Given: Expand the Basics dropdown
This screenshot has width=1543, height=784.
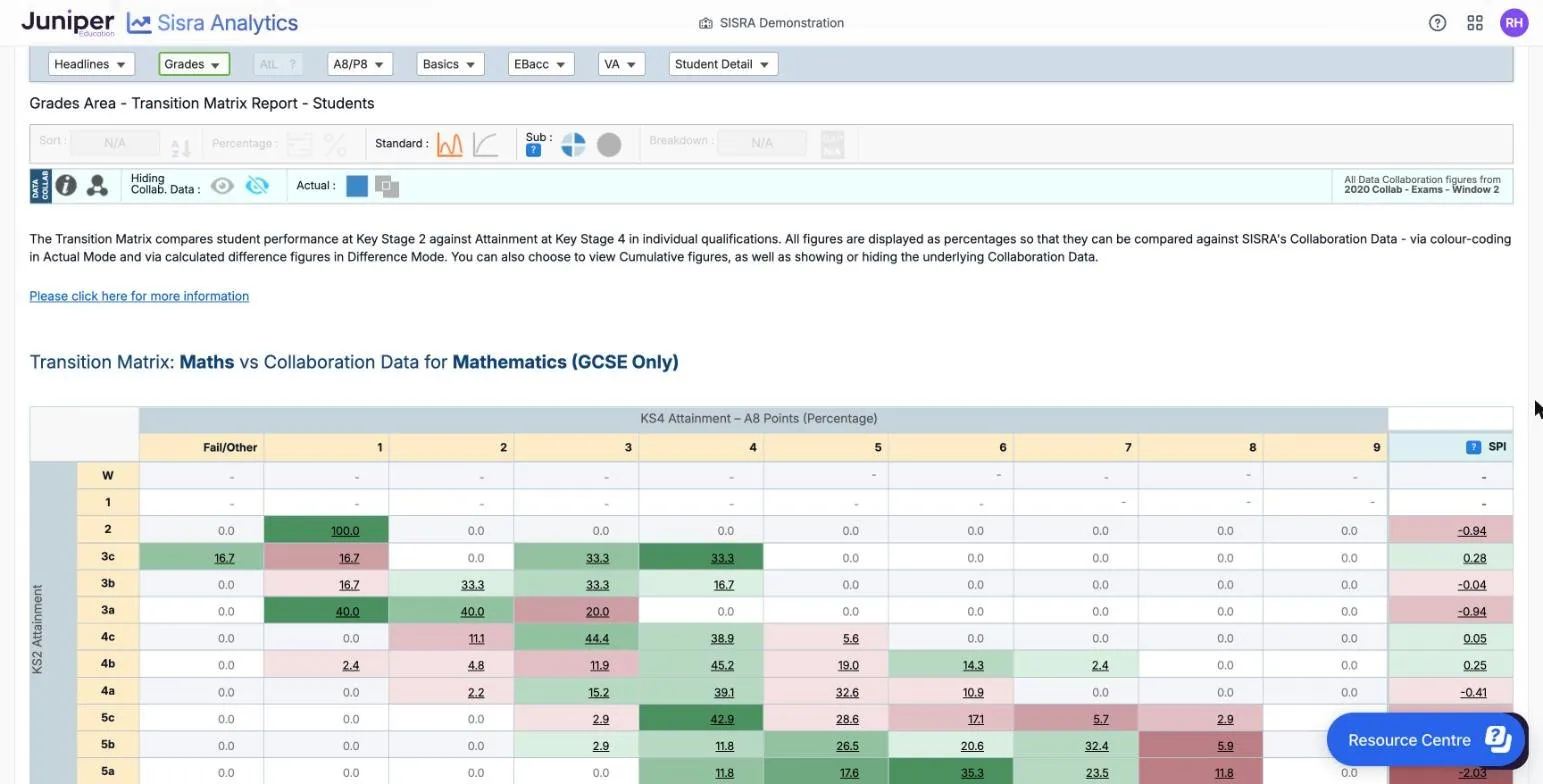Looking at the screenshot, I should (450, 64).
